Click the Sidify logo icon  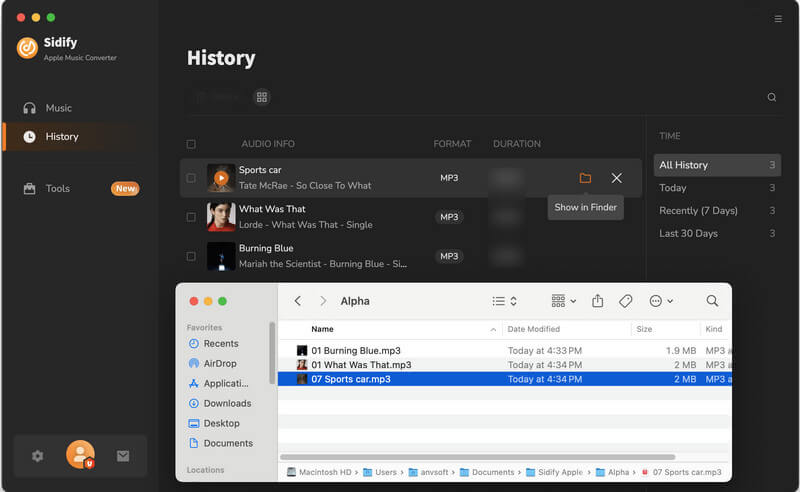pyautogui.click(x=27, y=48)
